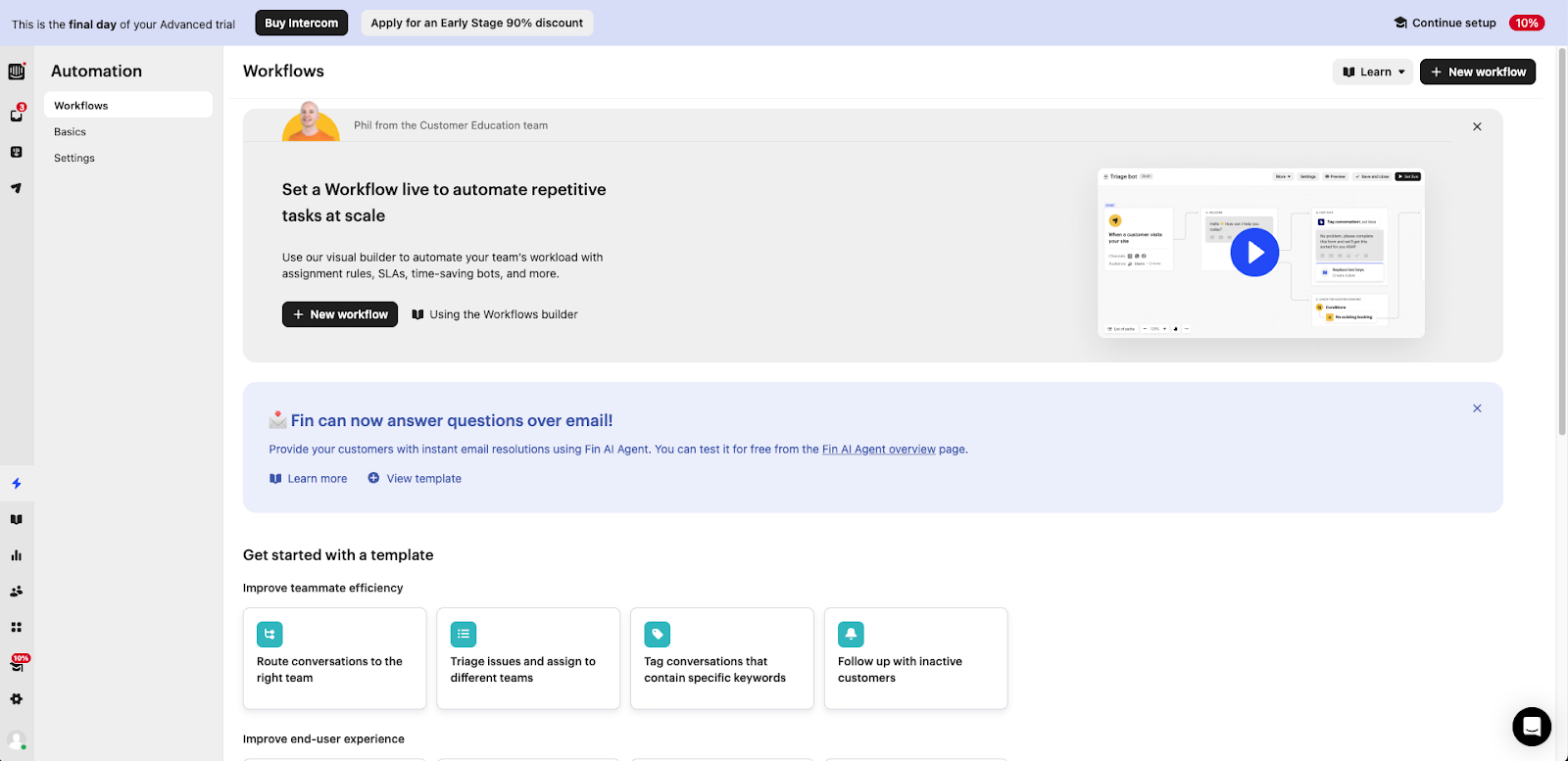Viewport: 1568px width, 761px height.
Task: Open Using the Workflows builder link
Action: pos(495,314)
